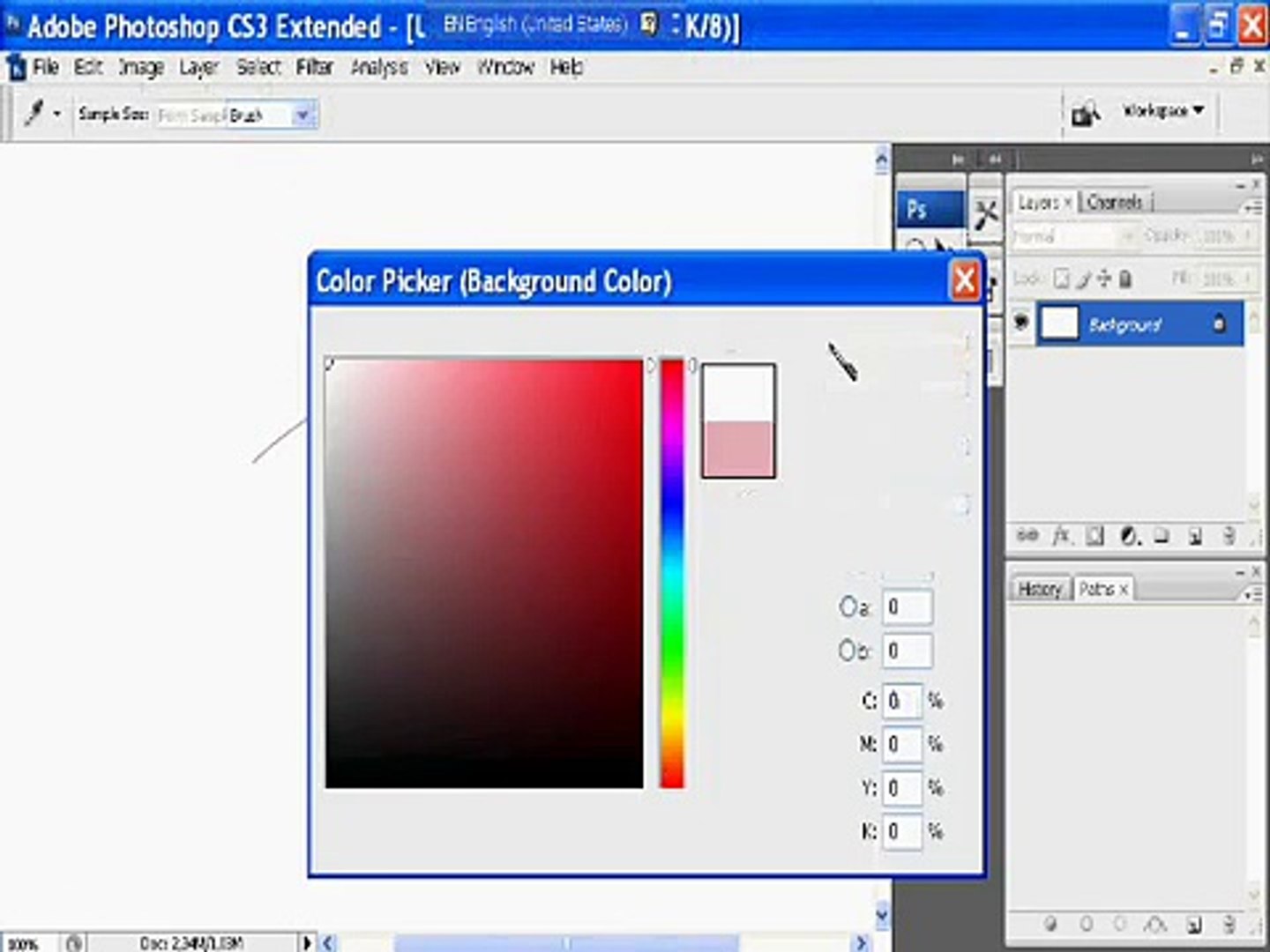Click the Ps logo on toolbox

point(930,209)
